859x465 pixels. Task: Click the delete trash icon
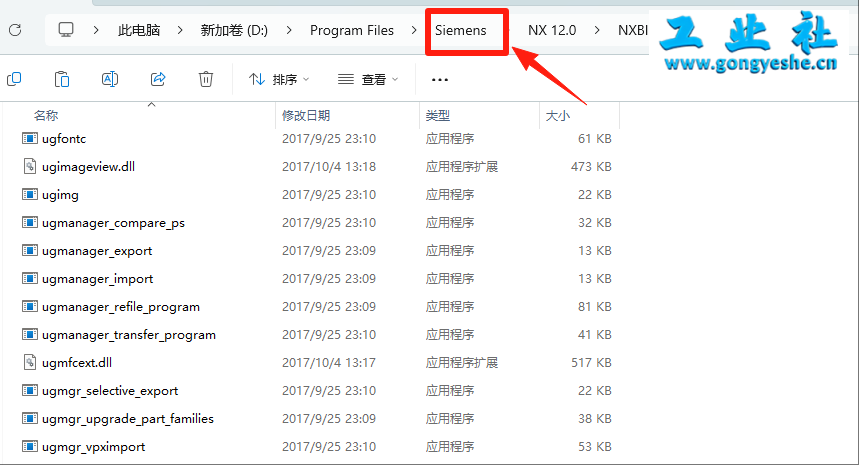pyautogui.click(x=205, y=79)
